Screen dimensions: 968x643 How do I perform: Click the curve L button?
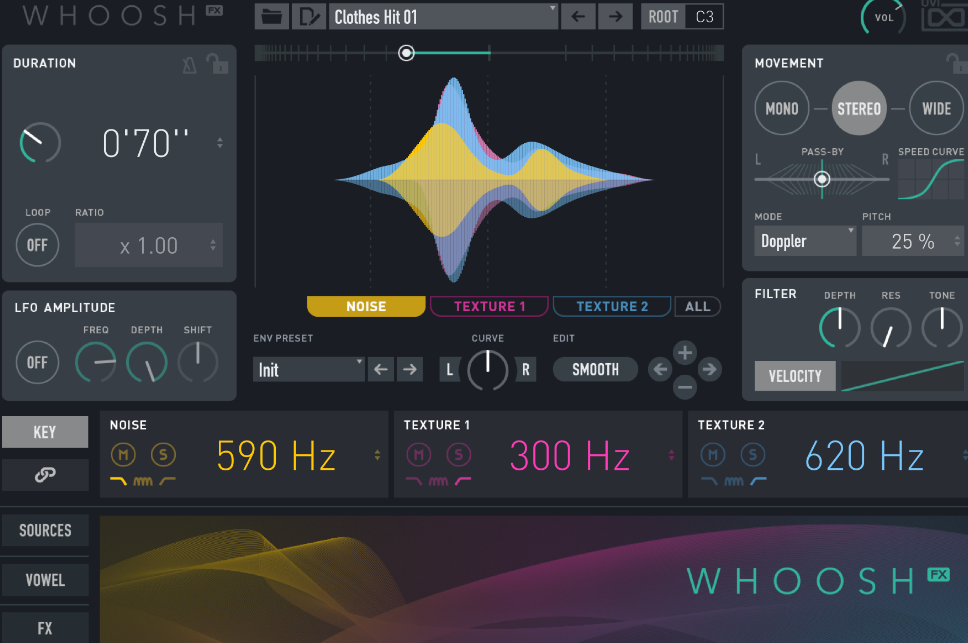[449, 370]
